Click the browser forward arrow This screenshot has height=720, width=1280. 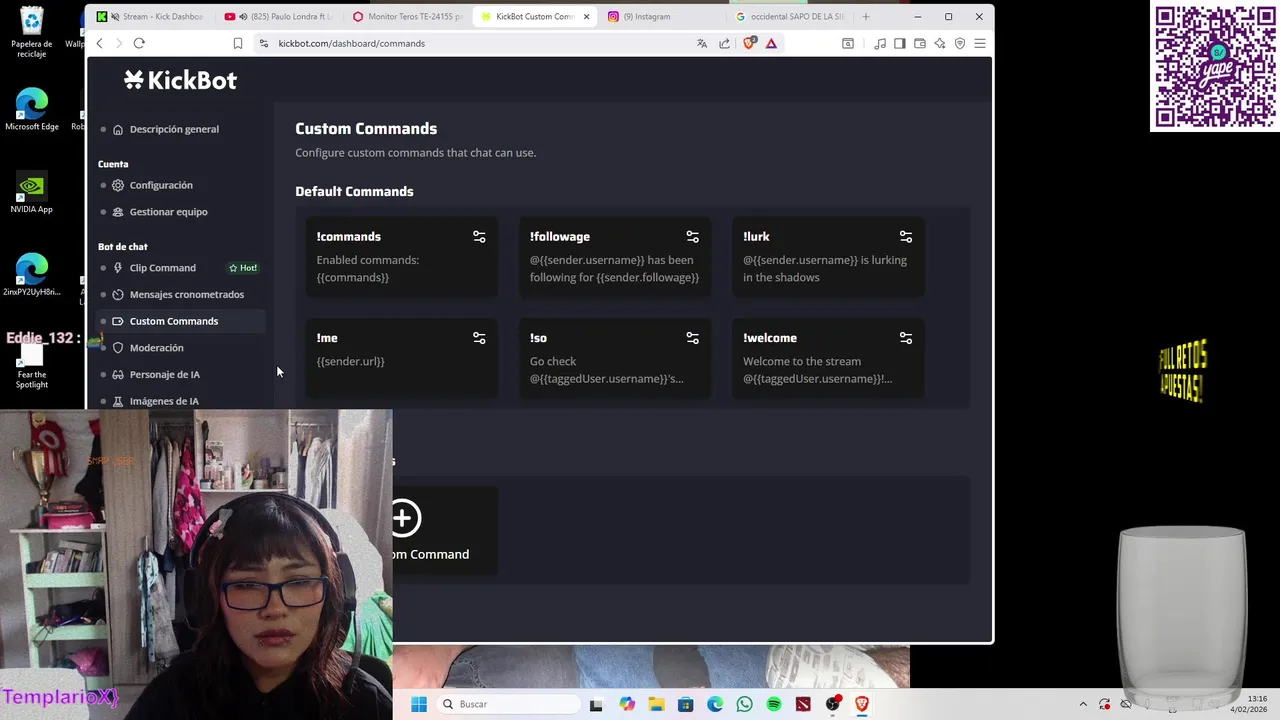119,43
